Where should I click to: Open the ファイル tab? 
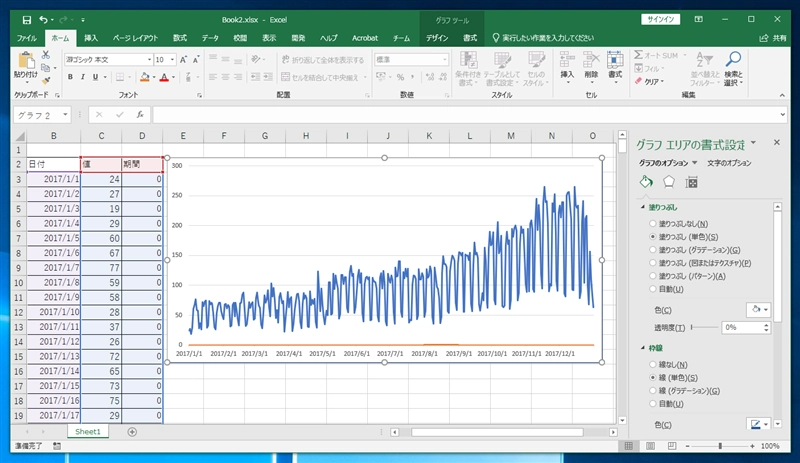click(x=27, y=38)
